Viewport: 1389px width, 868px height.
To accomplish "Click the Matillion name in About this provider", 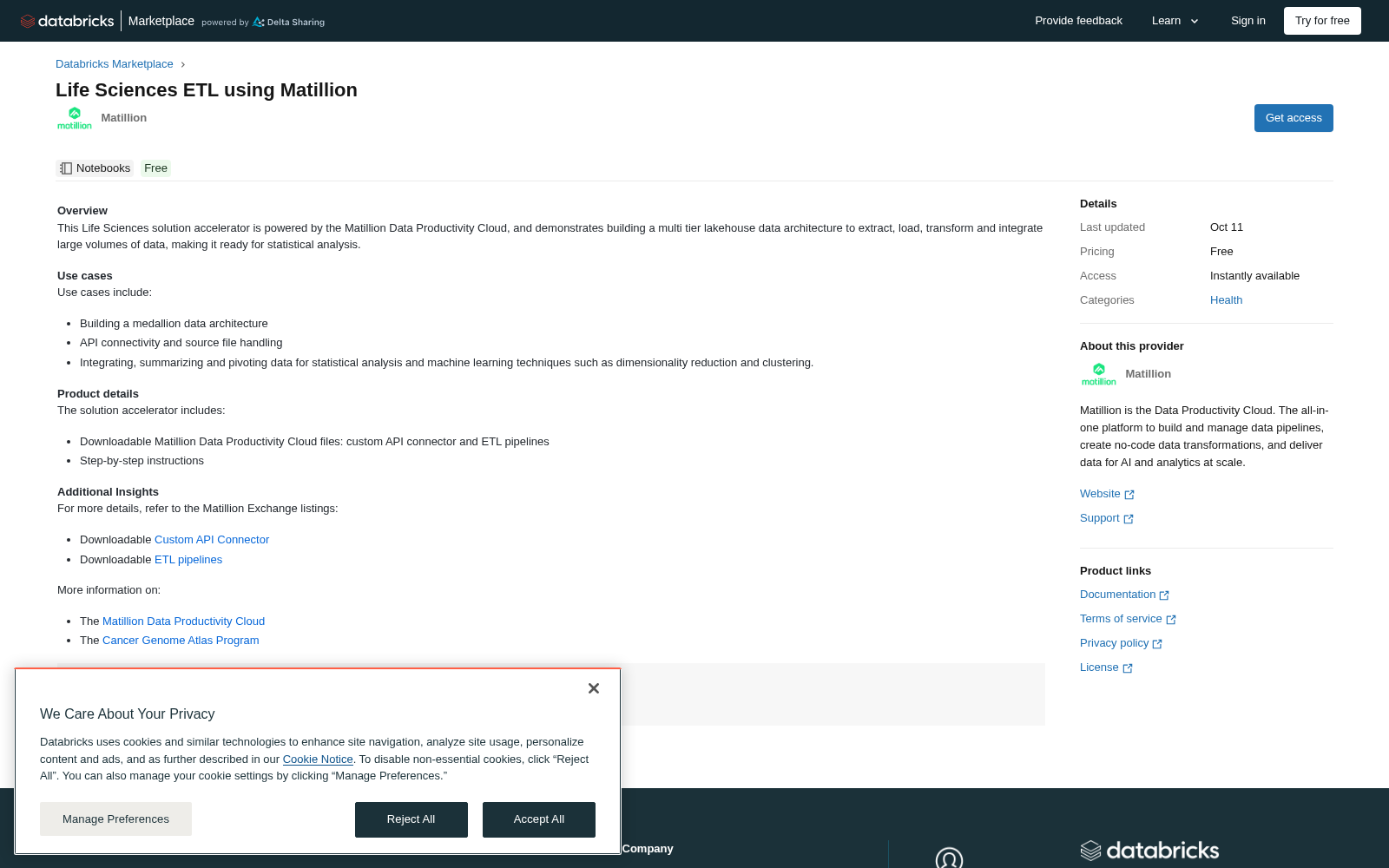I will coord(1148,374).
